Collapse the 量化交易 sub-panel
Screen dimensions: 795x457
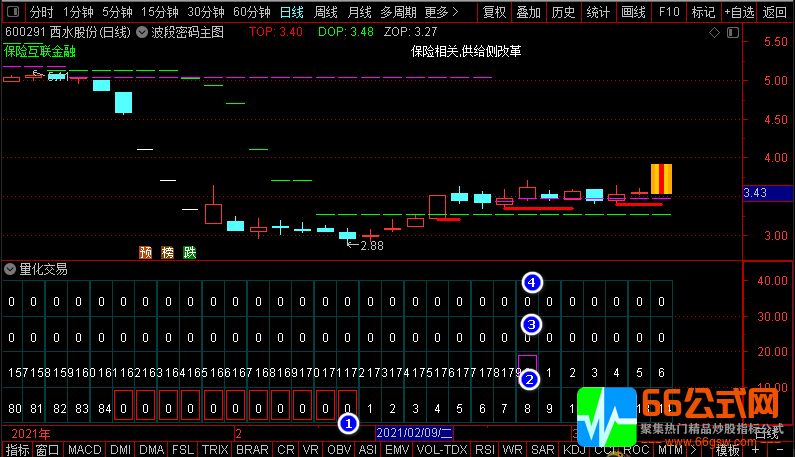[x=10, y=269]
